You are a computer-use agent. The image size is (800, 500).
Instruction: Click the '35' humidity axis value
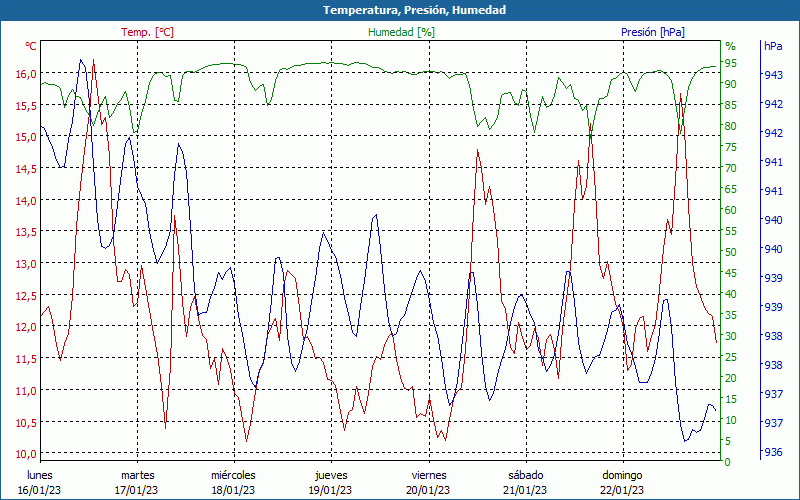point(731,315)
